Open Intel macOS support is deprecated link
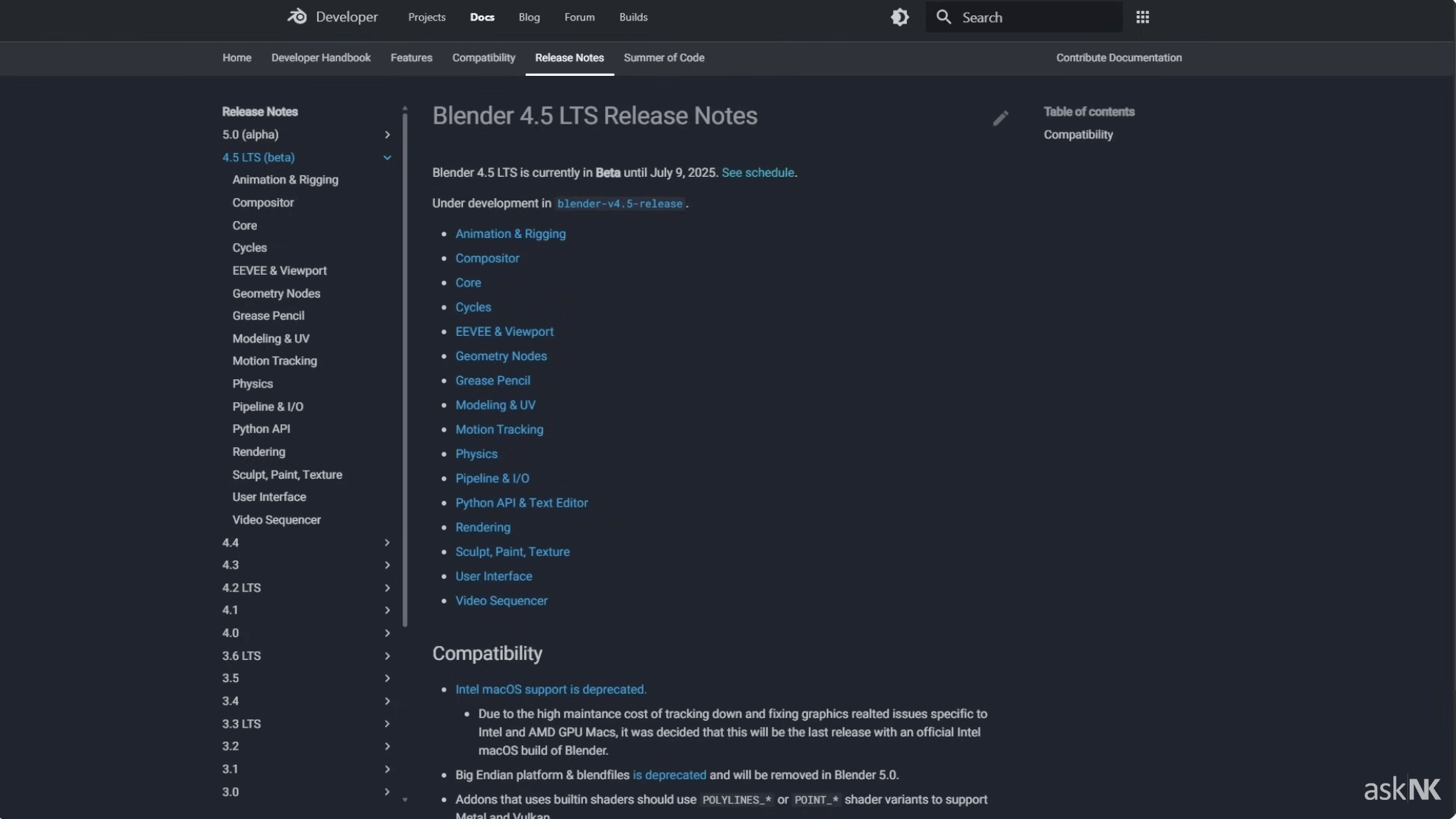The height and width of the screenshot is (819, 1456). coord(551,689)
